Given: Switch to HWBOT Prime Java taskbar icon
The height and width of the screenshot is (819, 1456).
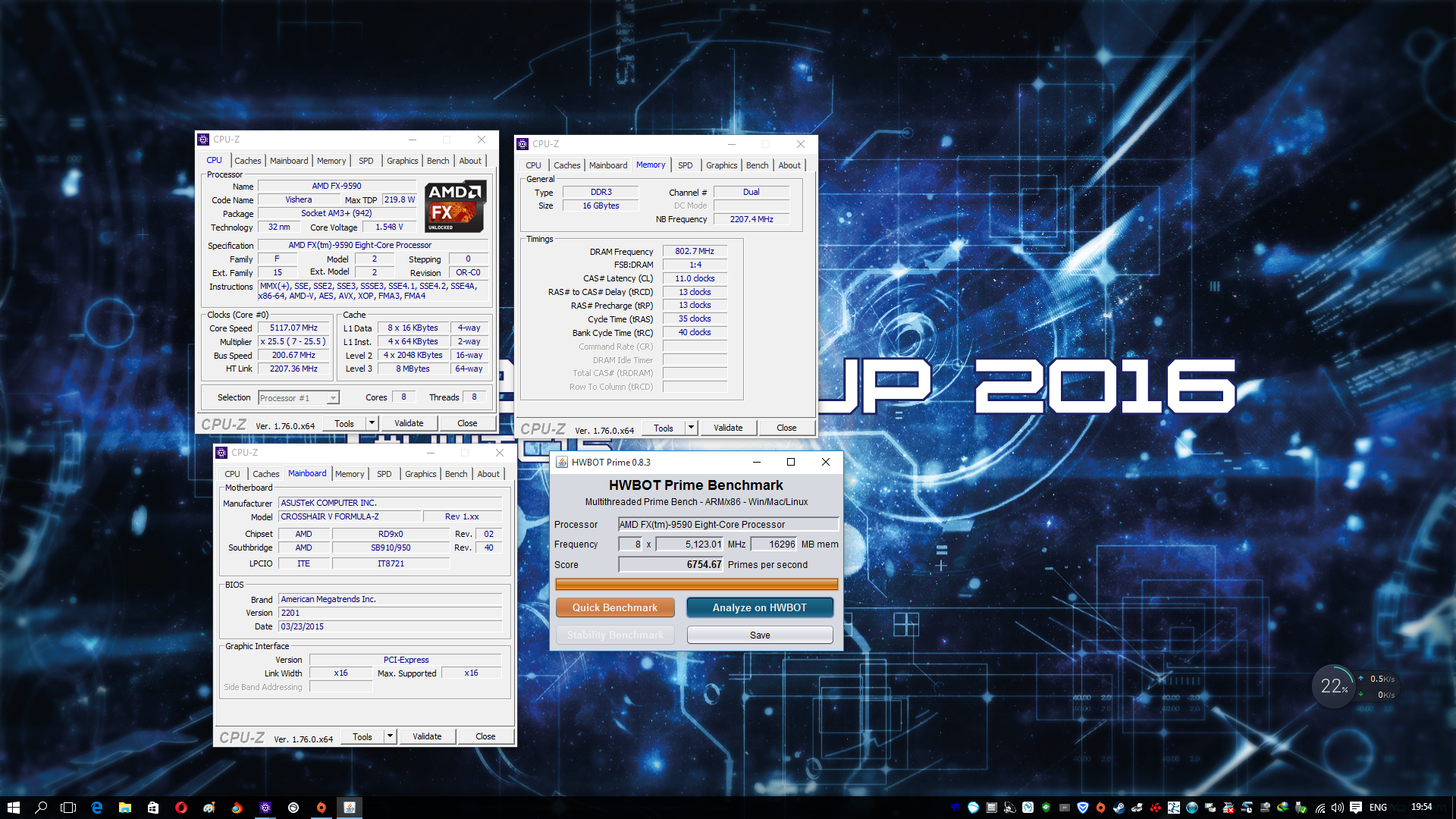Looking at the screenshot, I should point(350,808).
